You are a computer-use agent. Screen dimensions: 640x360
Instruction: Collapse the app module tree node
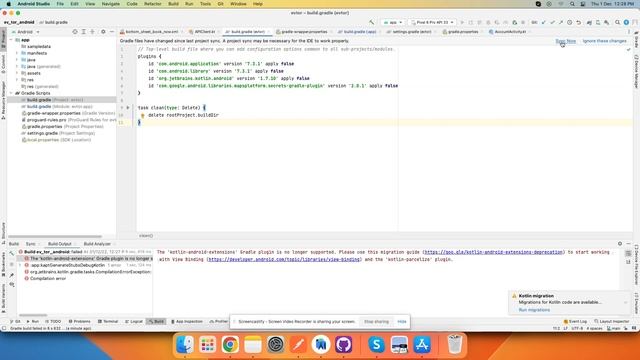tap(11, 40)
